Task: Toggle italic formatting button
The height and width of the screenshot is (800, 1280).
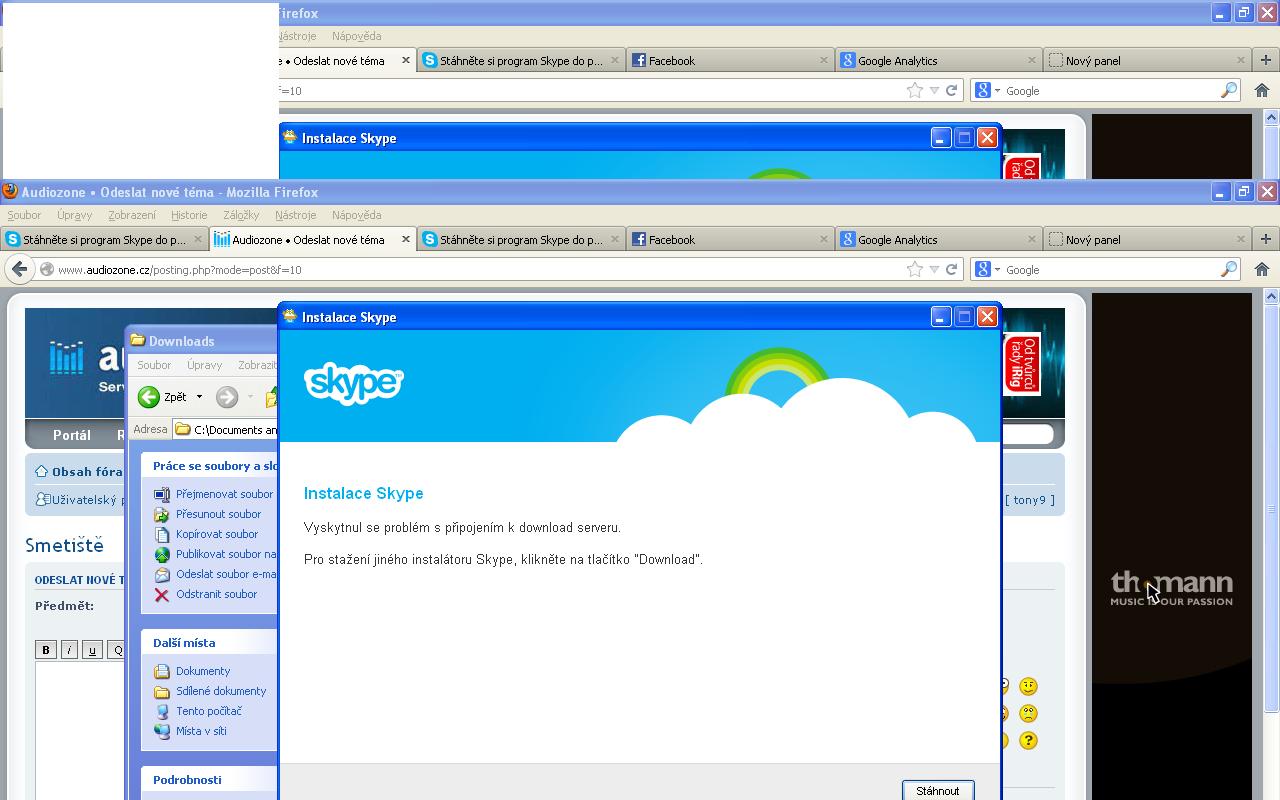Action: (x=68, y=649)
